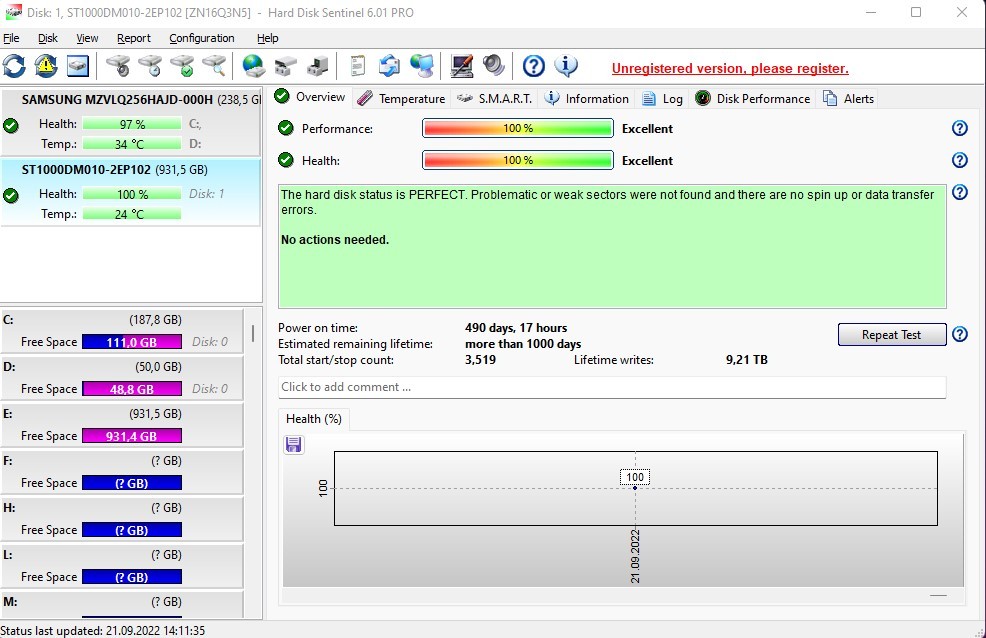Click the disk with green checkmark icon
This screenshot has width=986, height=638.
tap(182, 66)
